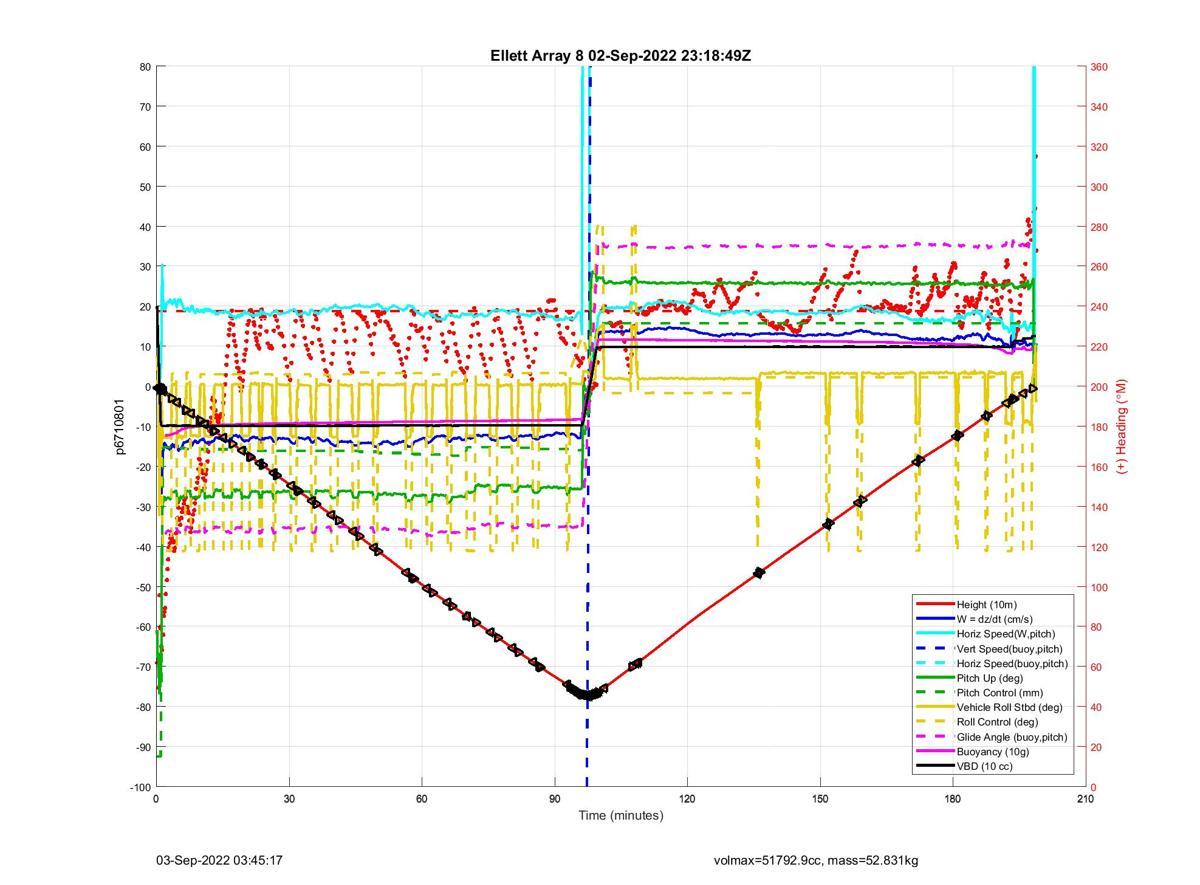Click the right axis label "(+) Heading (°M)"
The height and width of the screenshot is (885, 1200).
1121,426
